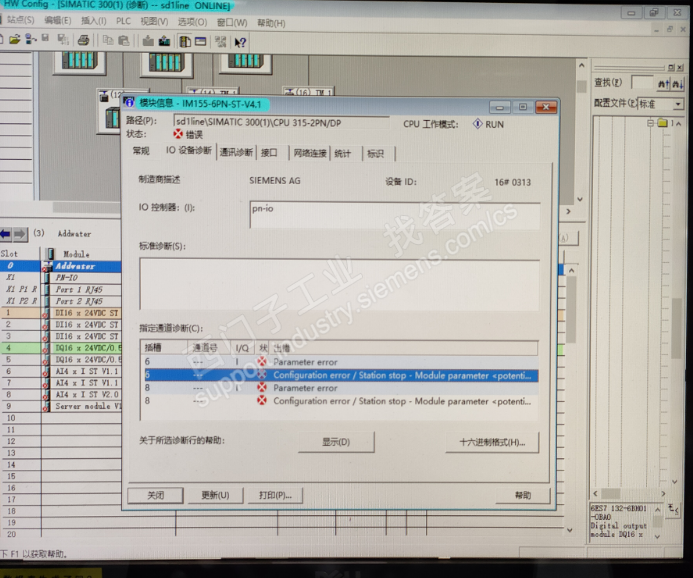Viewport: 693px width, 578px height.
Task: Open the PLC menu
Action: [x=123, y=21]
